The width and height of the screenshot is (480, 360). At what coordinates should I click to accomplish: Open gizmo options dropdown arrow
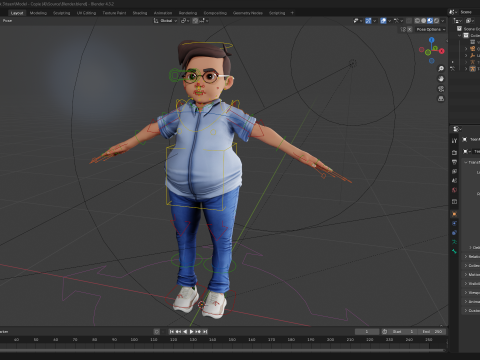[x=374, y=21]
